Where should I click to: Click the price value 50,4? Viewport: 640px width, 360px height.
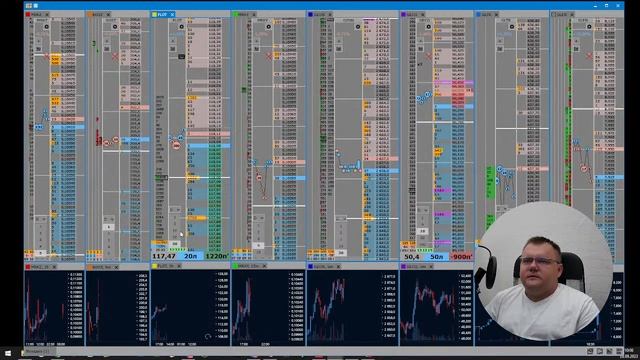[x=411, y=257]
